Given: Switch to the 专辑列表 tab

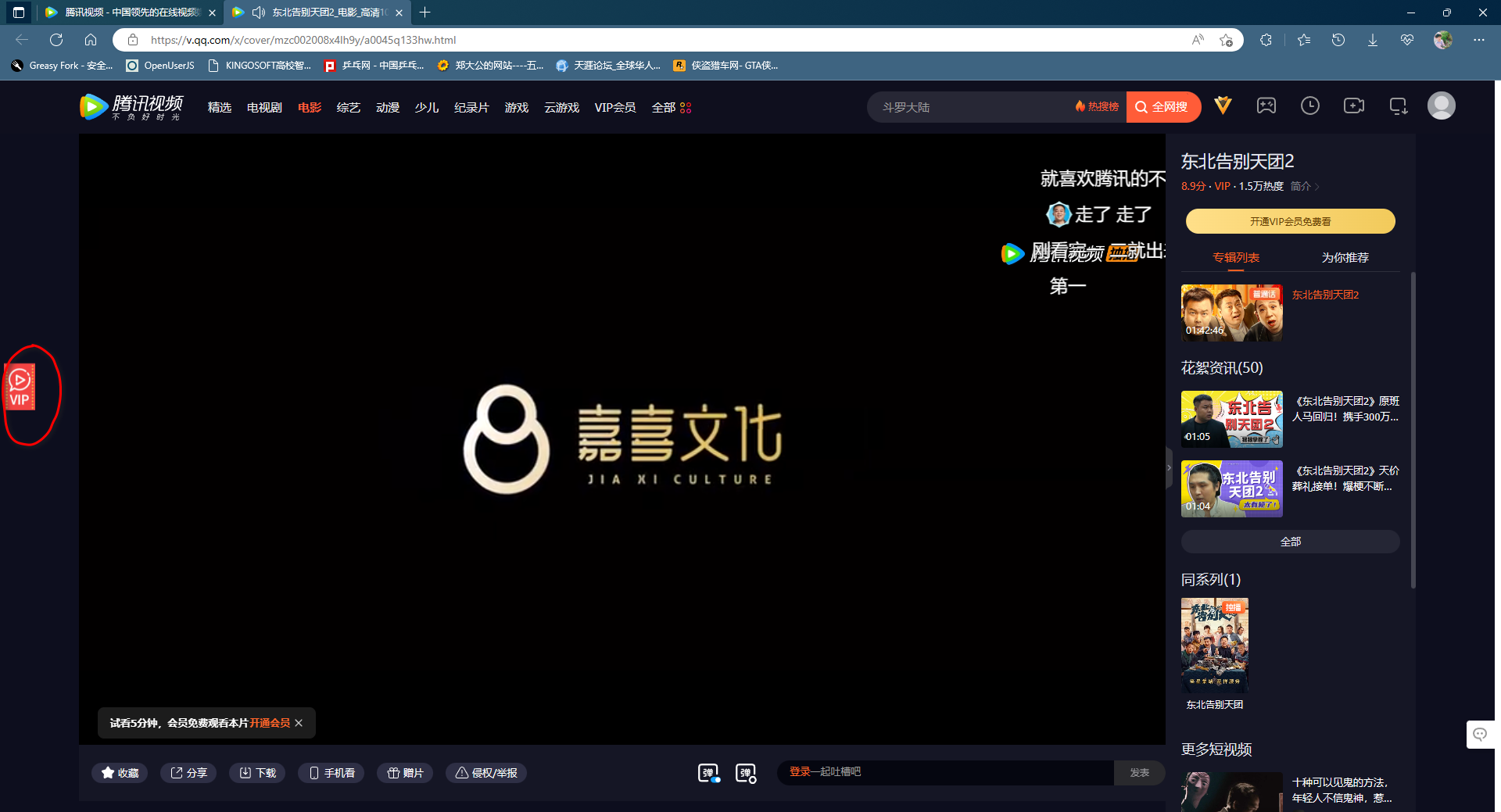Looking at the screenshot, I should point(1236,257).
